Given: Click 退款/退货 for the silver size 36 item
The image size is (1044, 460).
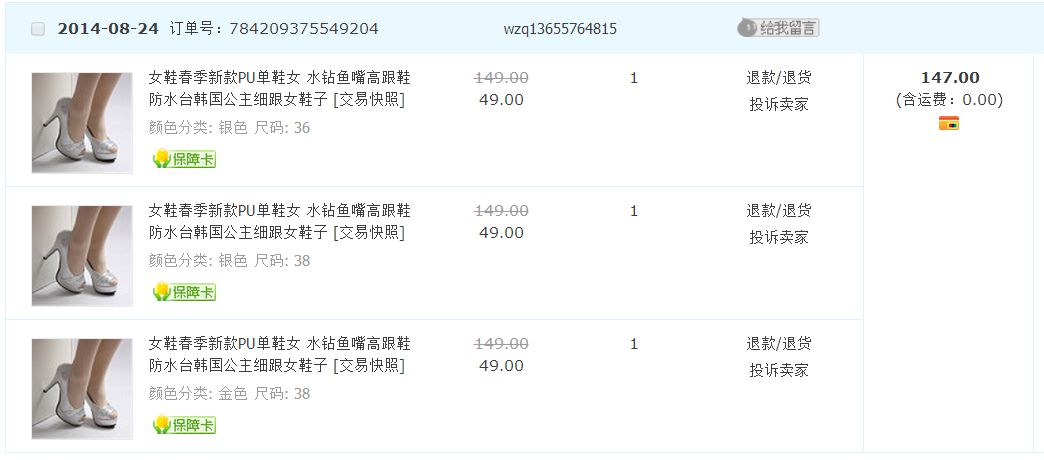Looking at the screenshot, I should [x=778, y=78].
